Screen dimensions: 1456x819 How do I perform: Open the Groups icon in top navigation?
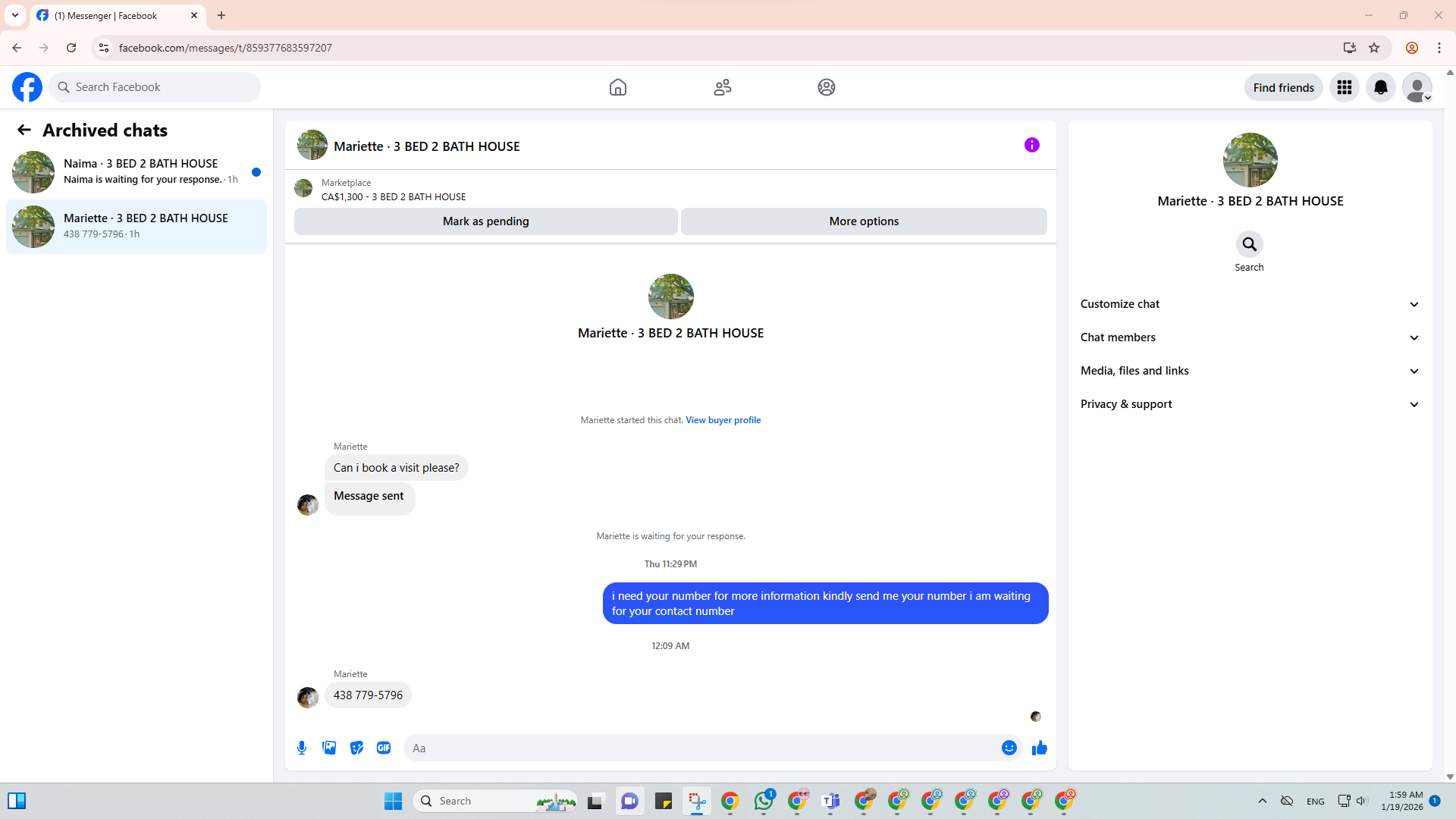(x=827, y=87)
